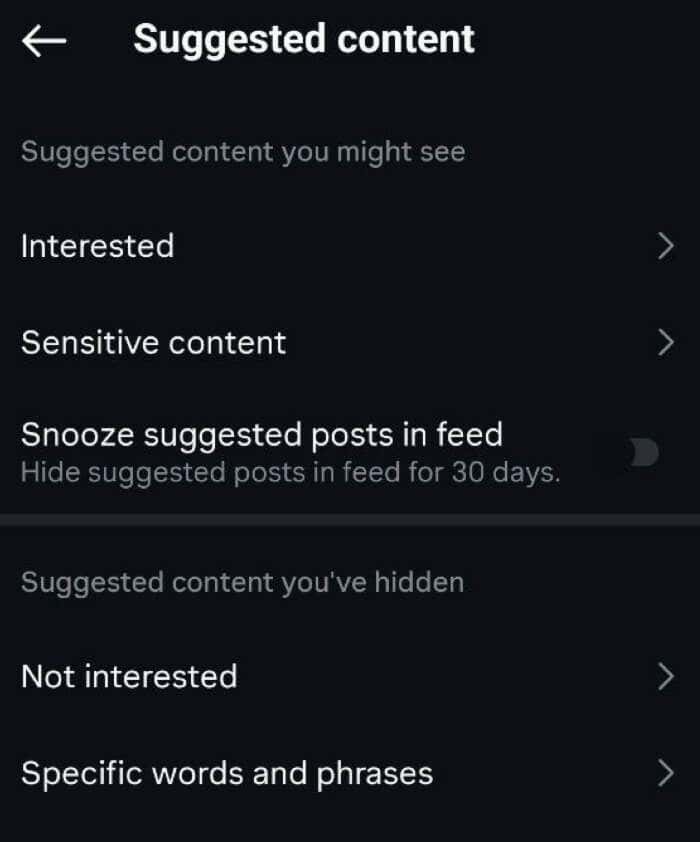Viewport: 700px width, 842px height.
Task: Tap the Suggested content page title
Action: click(x=304, y=39)
